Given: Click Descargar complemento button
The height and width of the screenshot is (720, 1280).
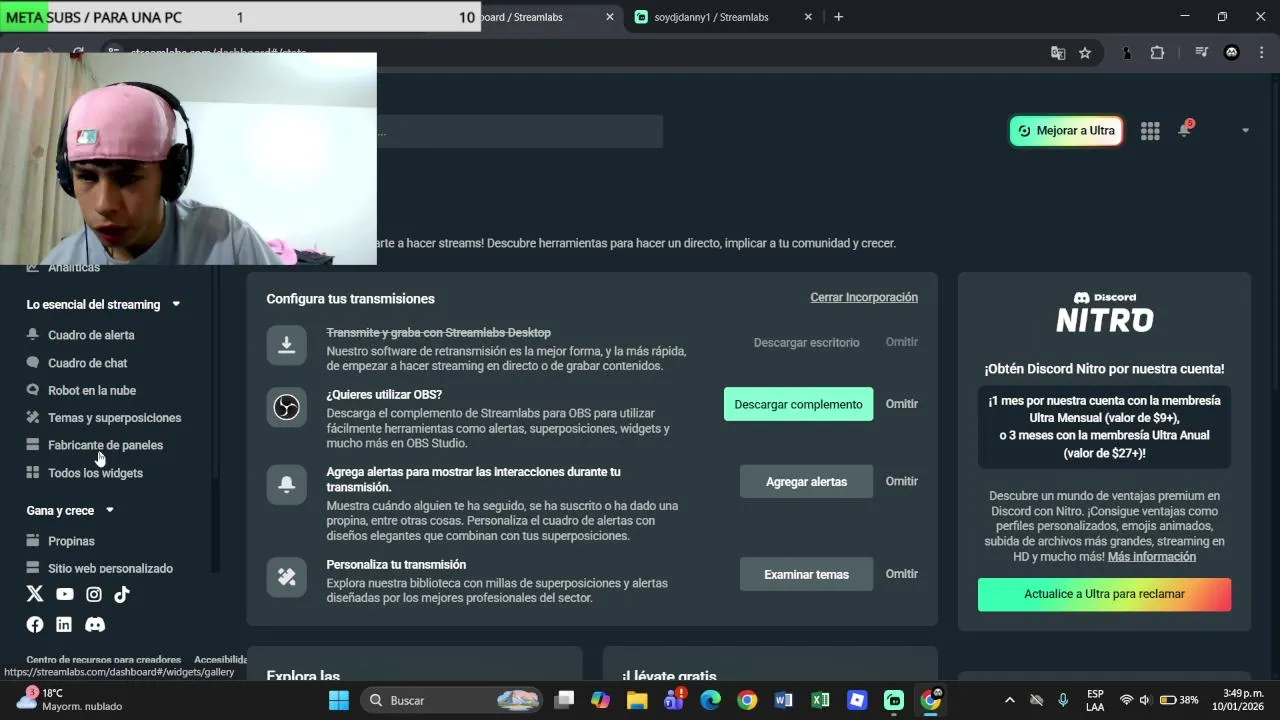Looking at the screenshot, I should pyautogui.click(x=798, y=404).
